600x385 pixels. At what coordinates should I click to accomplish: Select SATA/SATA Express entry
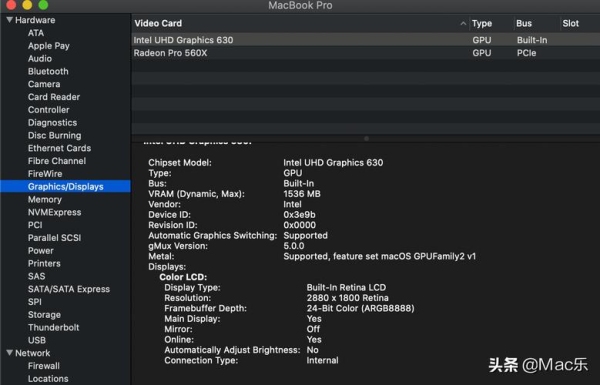(69, 289)
